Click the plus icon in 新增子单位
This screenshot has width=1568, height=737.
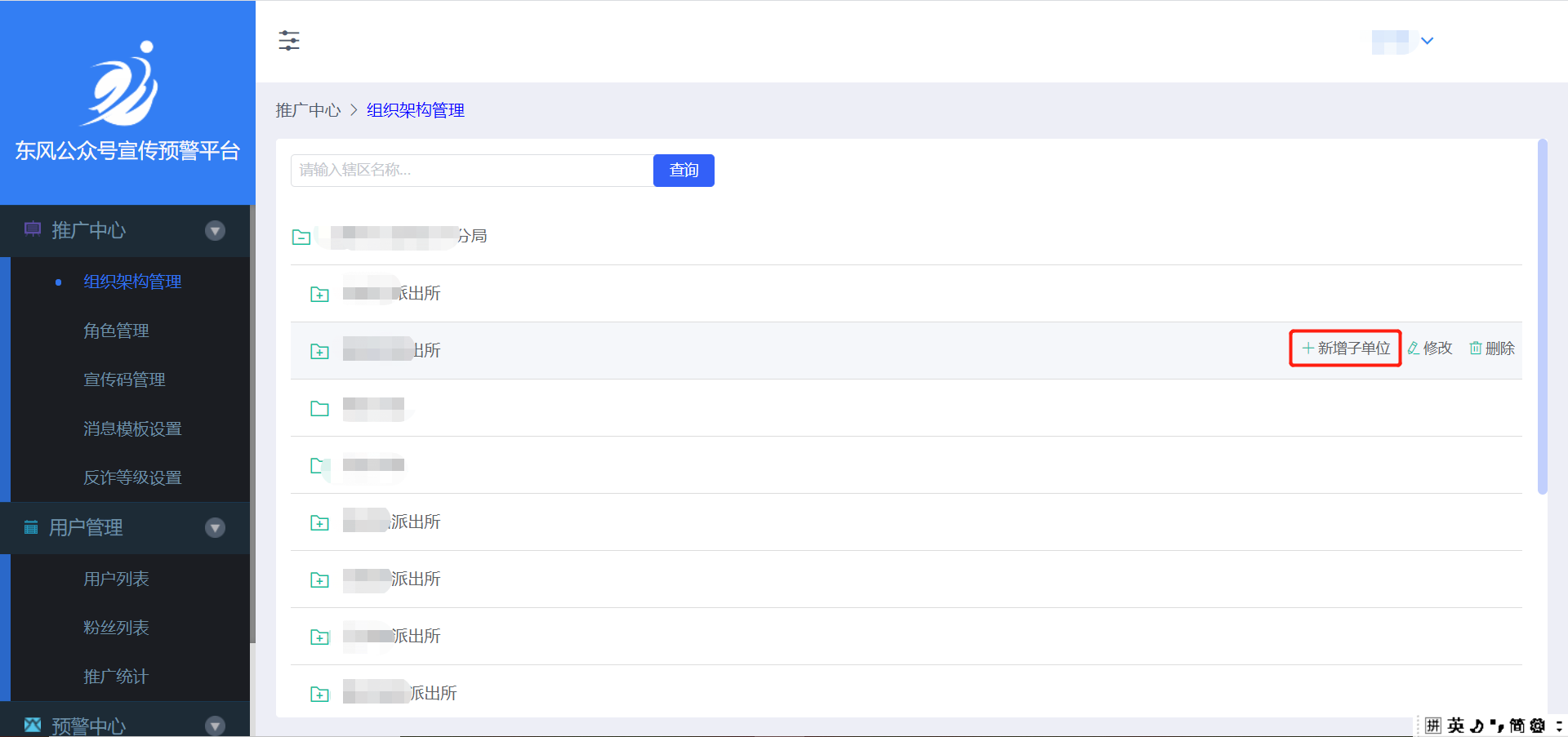(1307, 349)
